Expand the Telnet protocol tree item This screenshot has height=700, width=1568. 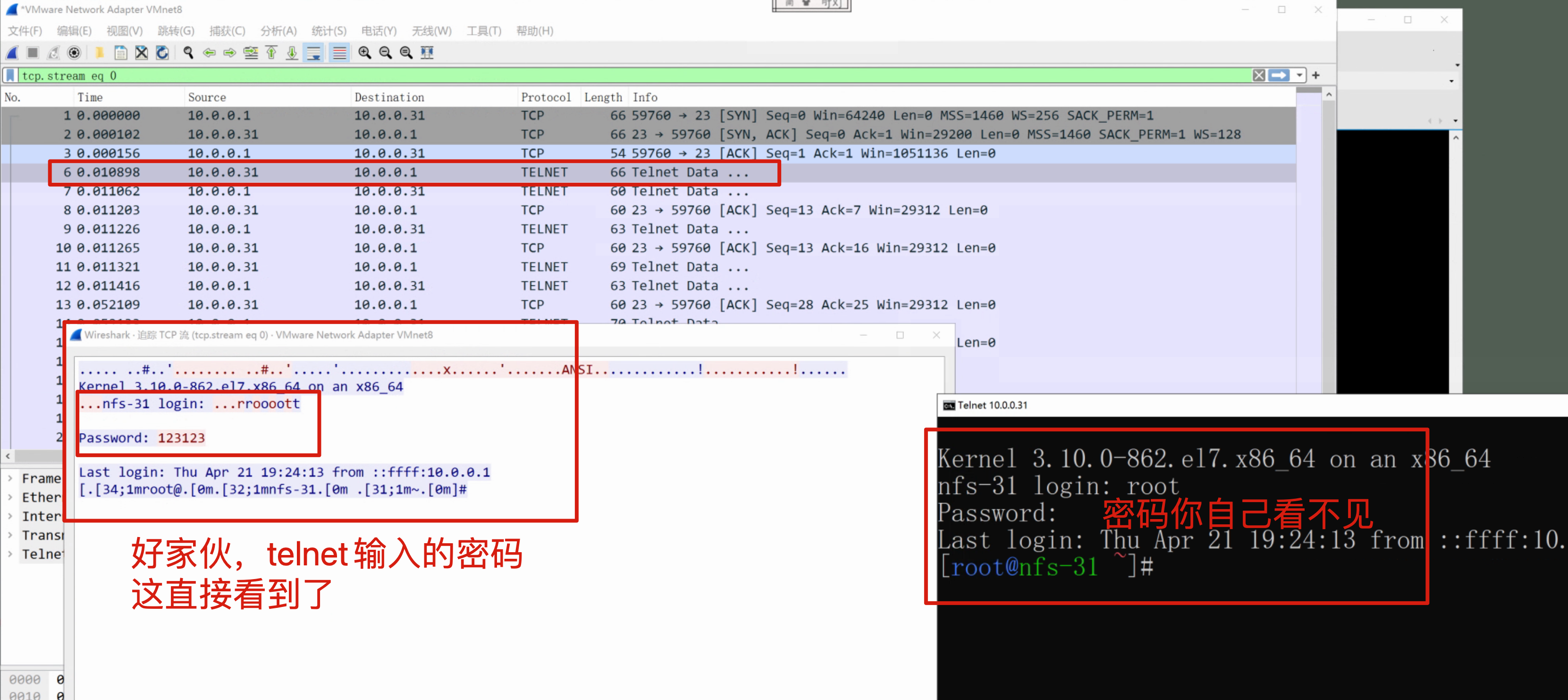pyautogui.click(x=10, y=554)
